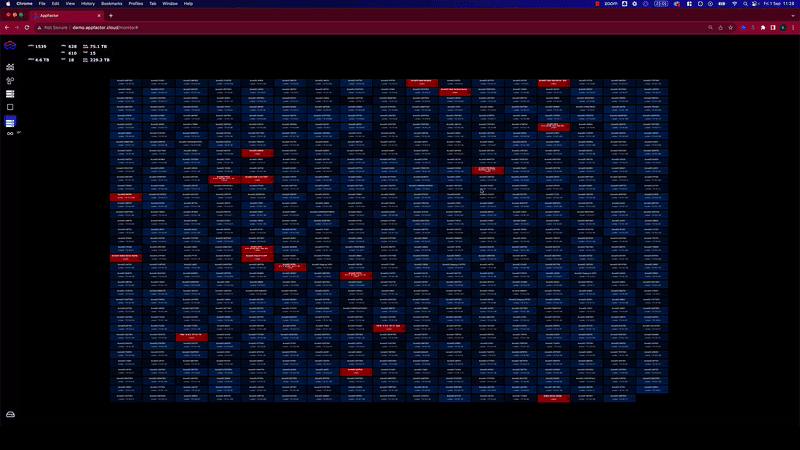This screenshot has height=450, width=800.
Task: Click the 229.2 TB stat value
Action: click(99, 60)
